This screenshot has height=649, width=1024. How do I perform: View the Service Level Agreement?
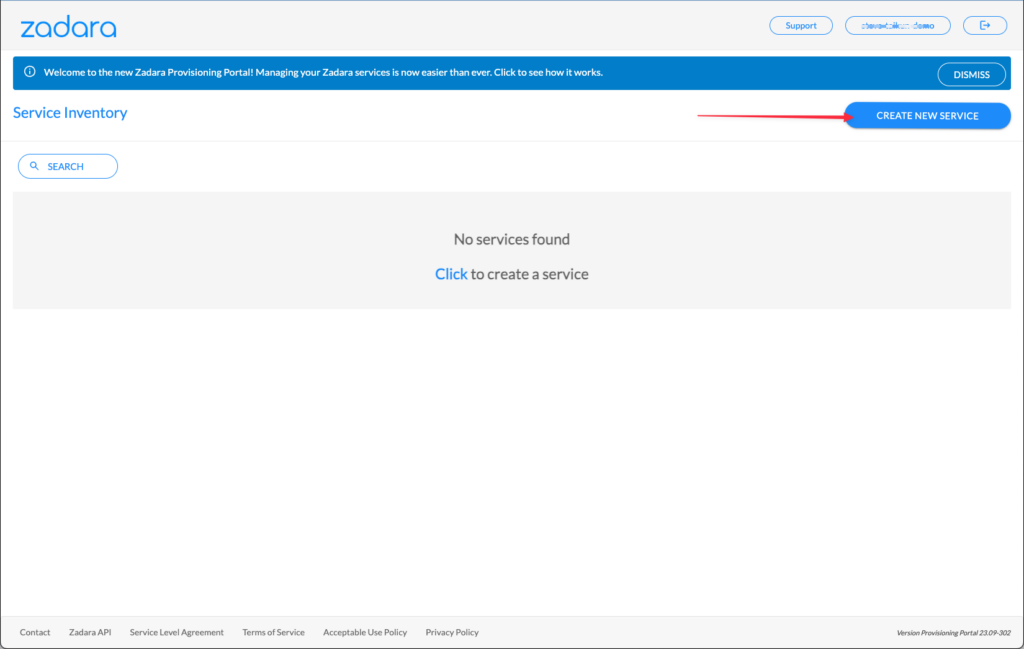[x=176, y=632]
